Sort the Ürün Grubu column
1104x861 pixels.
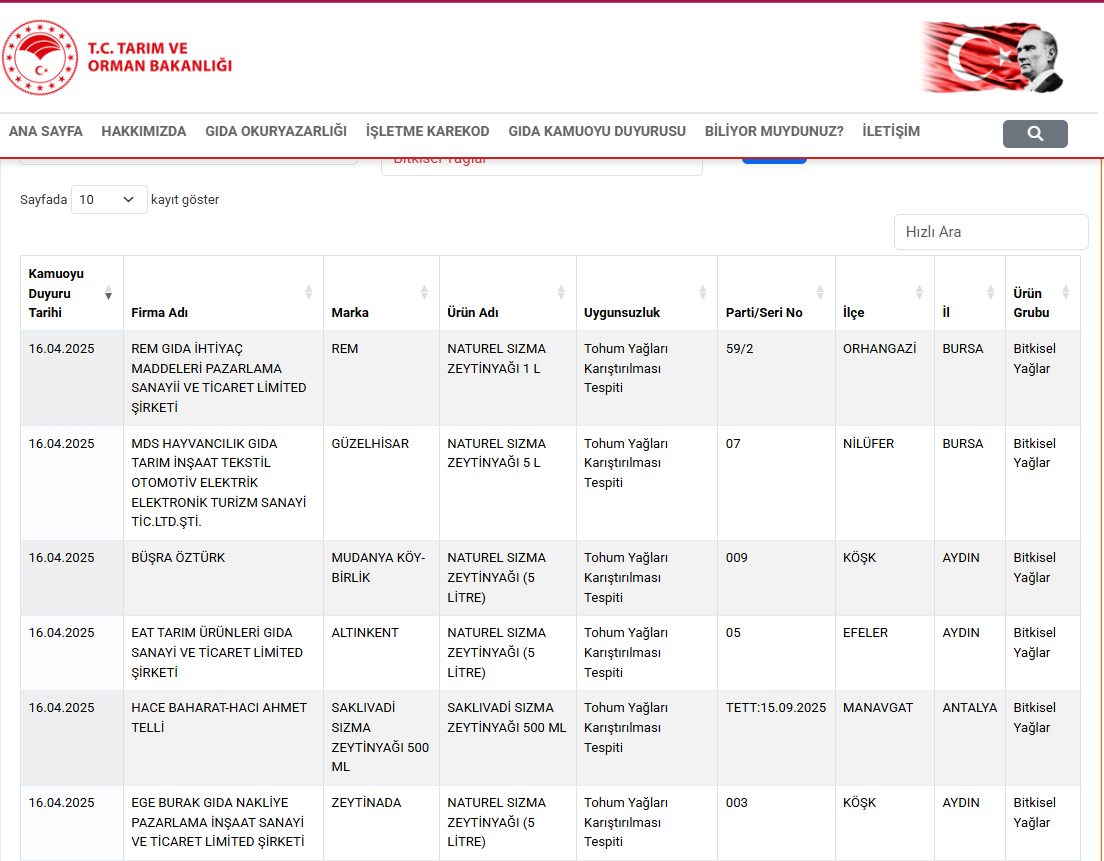(1065, 292)
